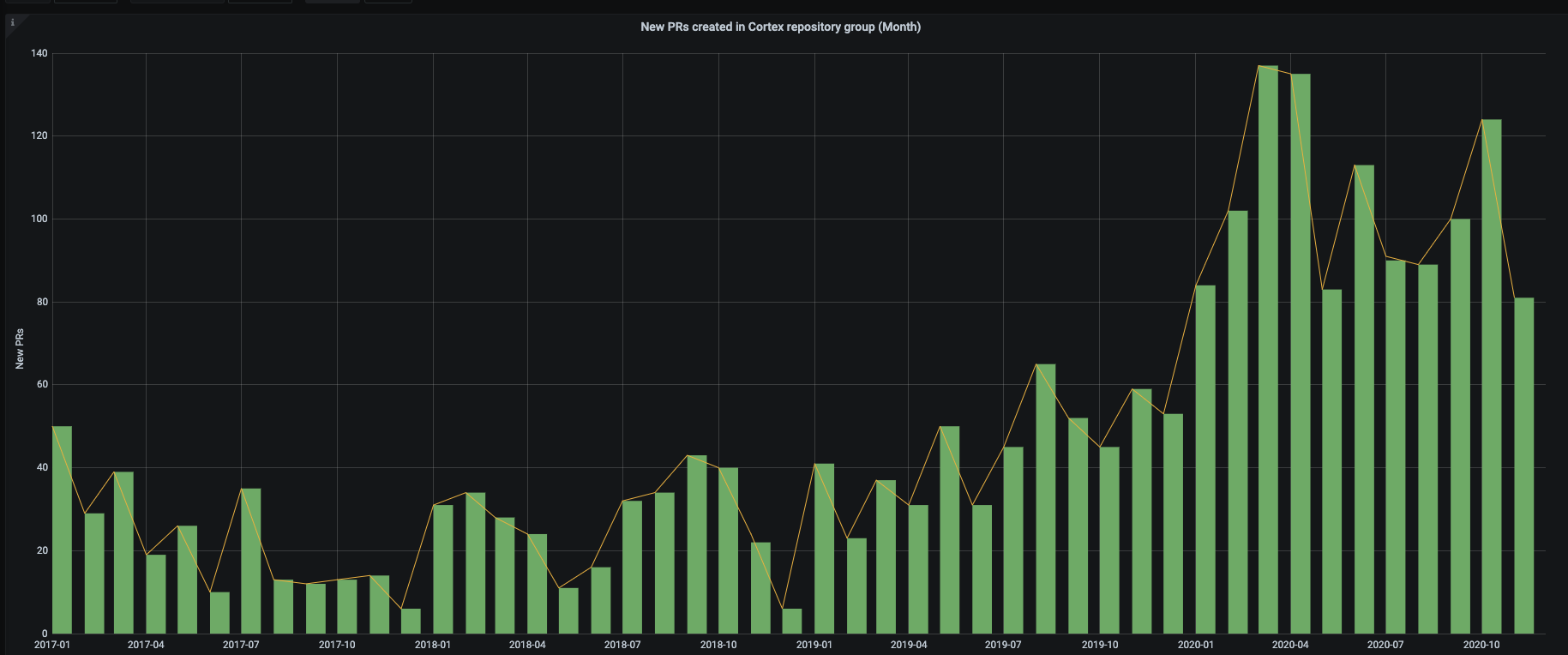Click the bar at 2017-07 tick
This screenshot has width=1568, height=655.
tap(251, 561)
